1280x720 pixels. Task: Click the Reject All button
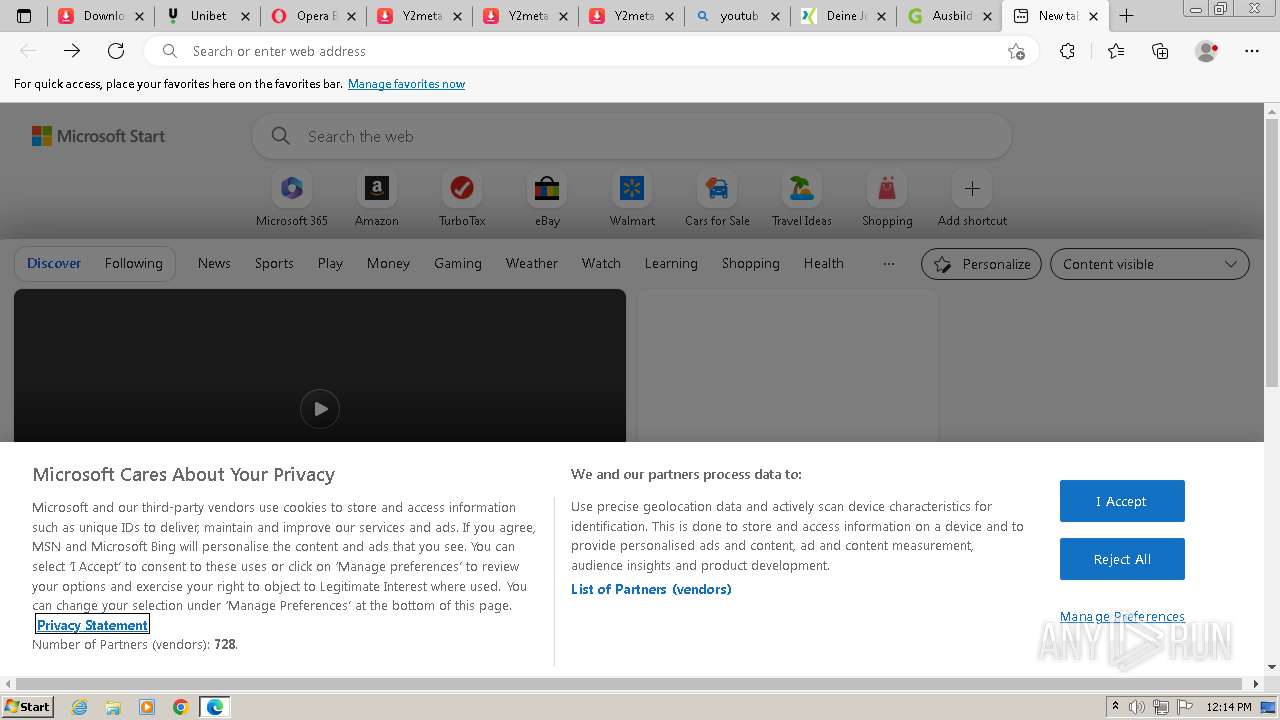point(1122,559)
